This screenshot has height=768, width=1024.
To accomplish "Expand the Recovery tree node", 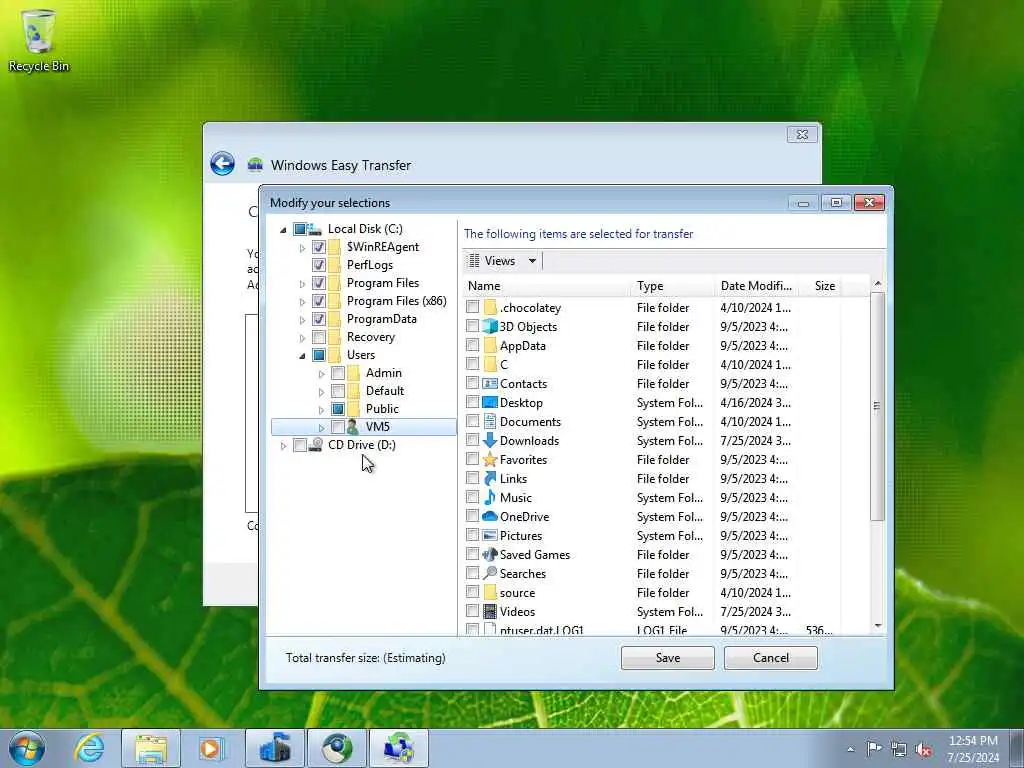I will [302, 338].
